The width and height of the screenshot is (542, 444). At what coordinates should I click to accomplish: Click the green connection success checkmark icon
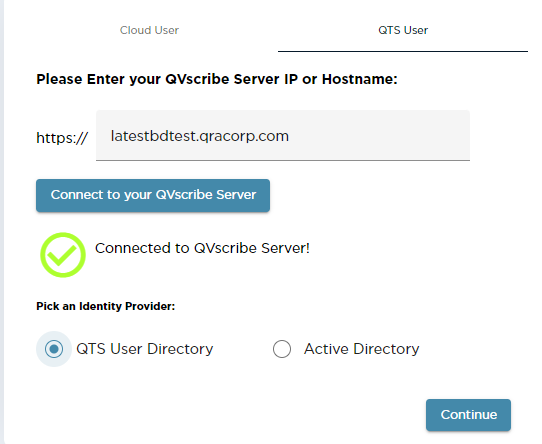63,255
